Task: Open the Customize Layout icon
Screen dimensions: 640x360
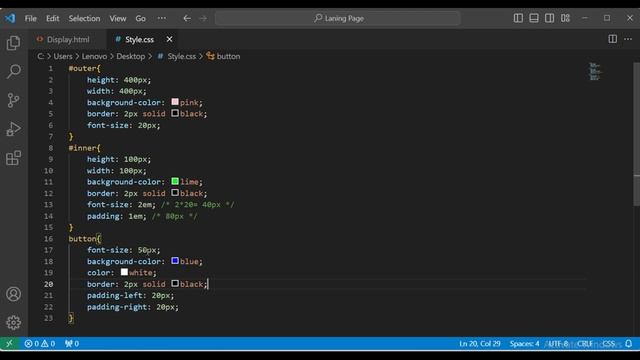Action: 565,18
